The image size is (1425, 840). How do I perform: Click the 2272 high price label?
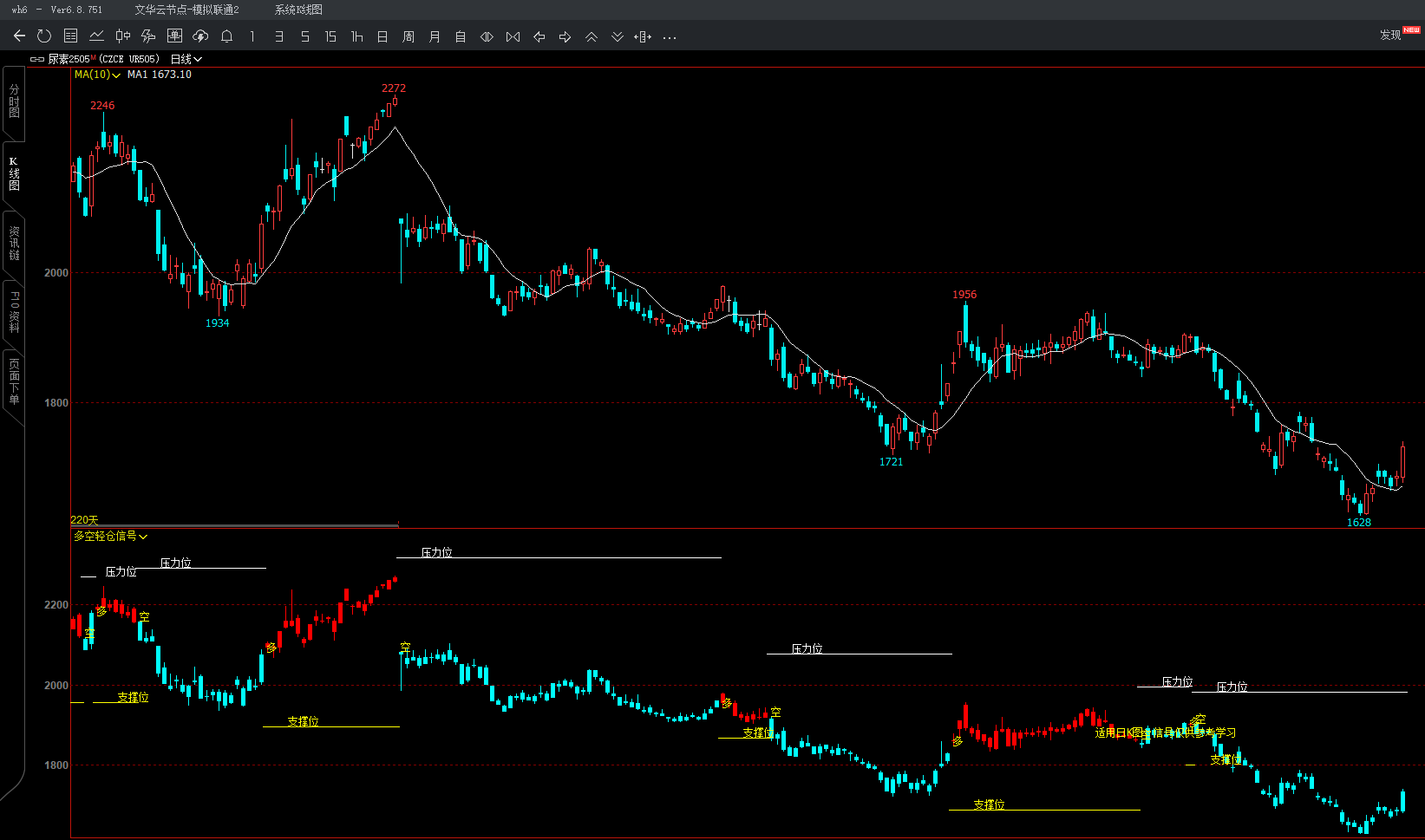click(x=394, y=88)
